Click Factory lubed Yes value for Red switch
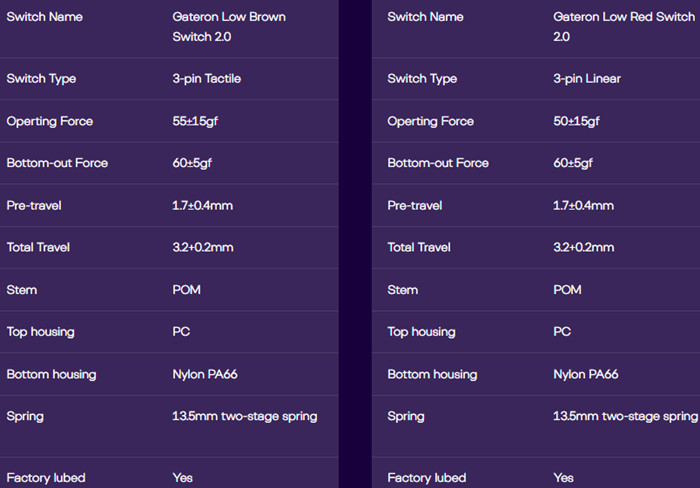Viewport: 700px width, 488px height. pyautogui.click(x=564, y=478)
